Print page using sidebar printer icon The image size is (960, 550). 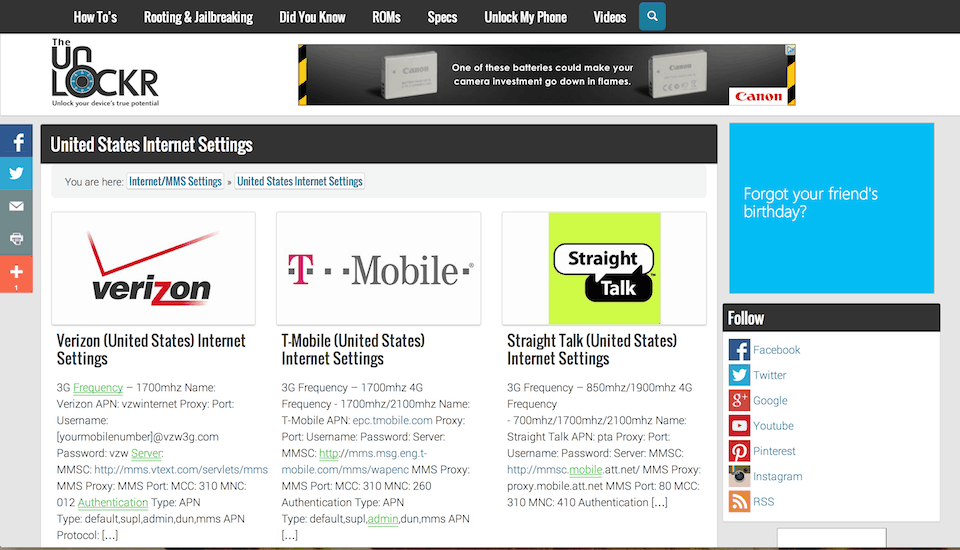point(17,239)
